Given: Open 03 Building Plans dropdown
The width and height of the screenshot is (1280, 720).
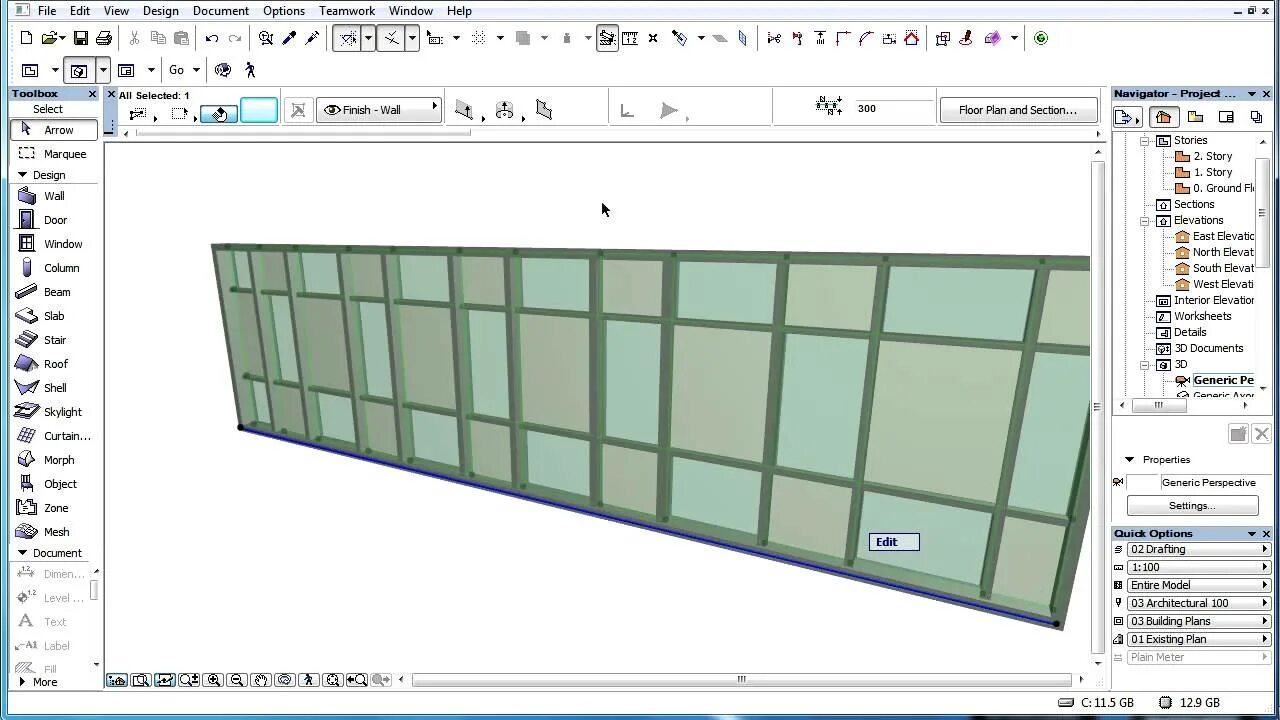Looking at the screenshot, I should pos(1198,621).
